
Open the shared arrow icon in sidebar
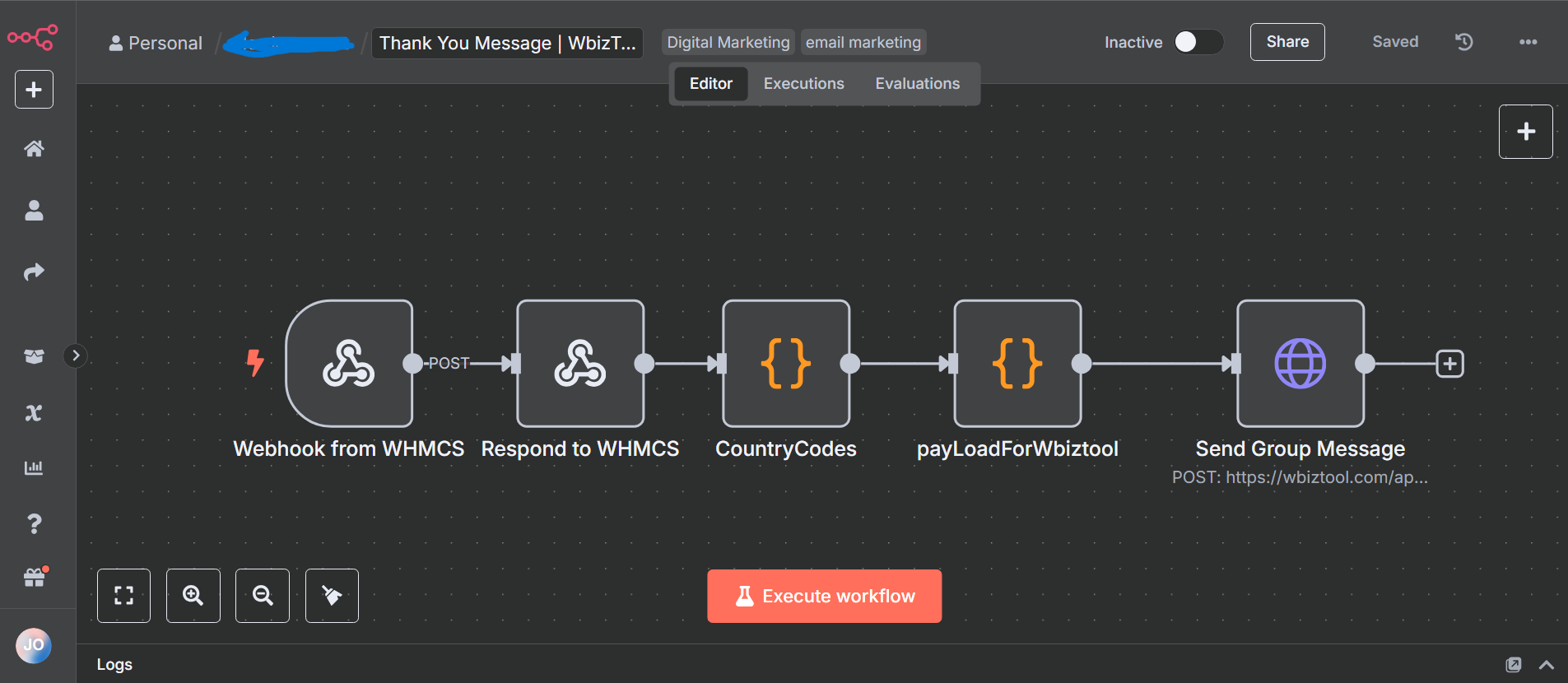point(34,272)
